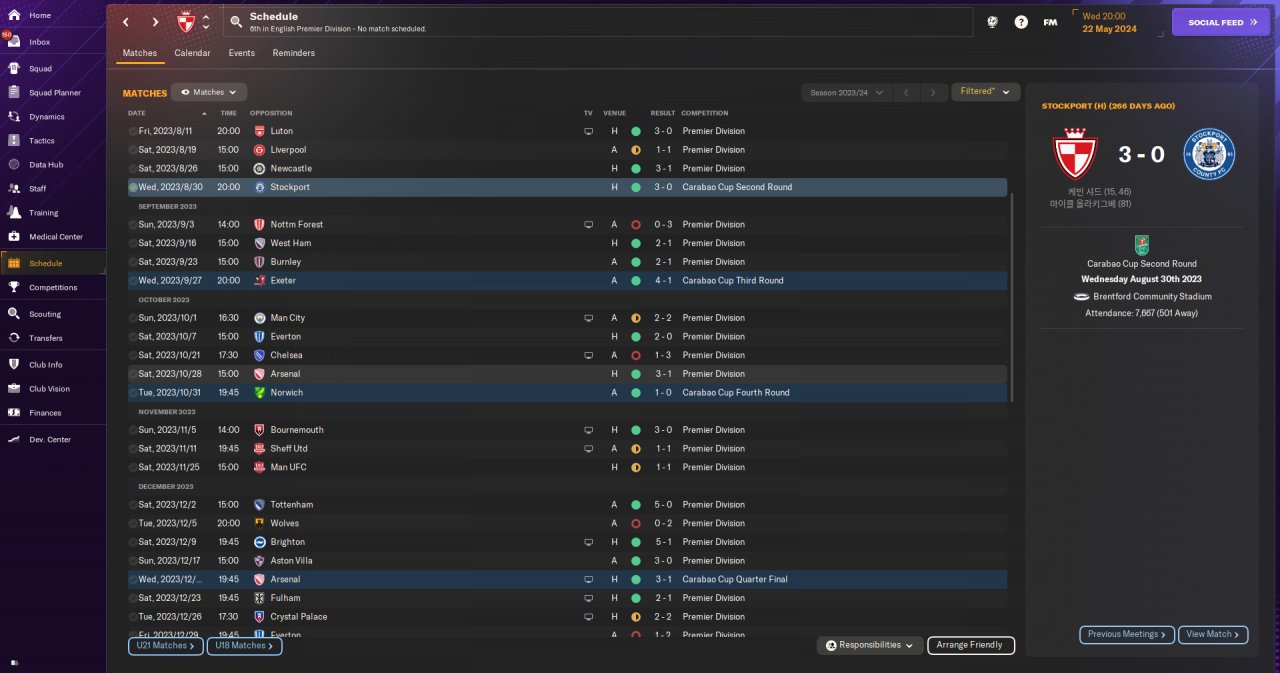Click Opposition column header

tap(271, 113)
